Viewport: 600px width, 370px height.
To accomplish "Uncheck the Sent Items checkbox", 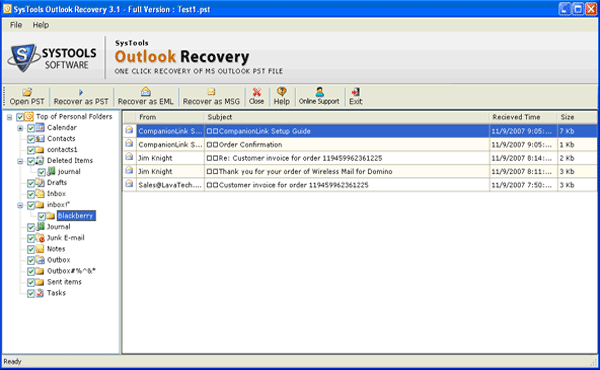I will pos(31,283).
